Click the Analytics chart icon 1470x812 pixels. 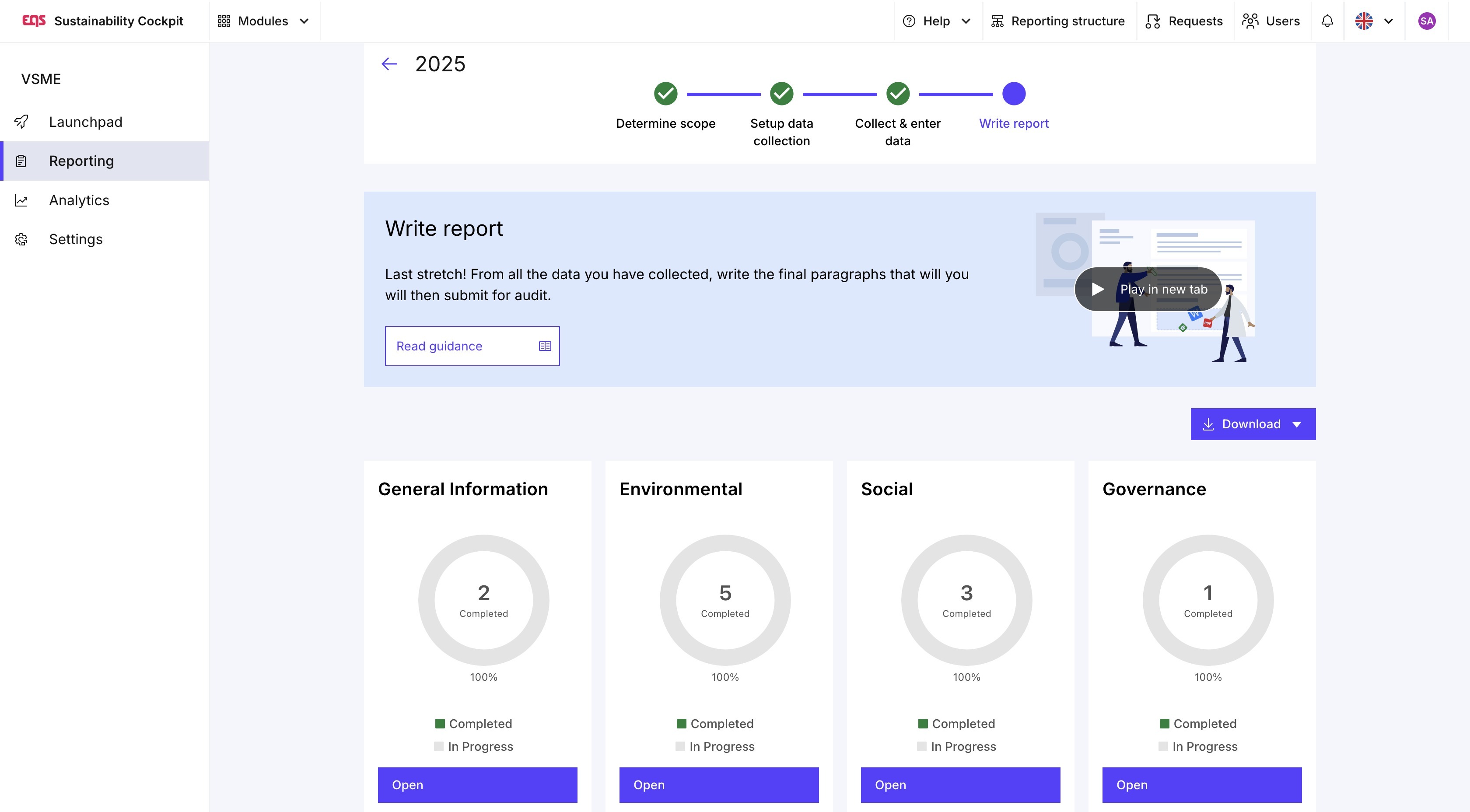21,200
